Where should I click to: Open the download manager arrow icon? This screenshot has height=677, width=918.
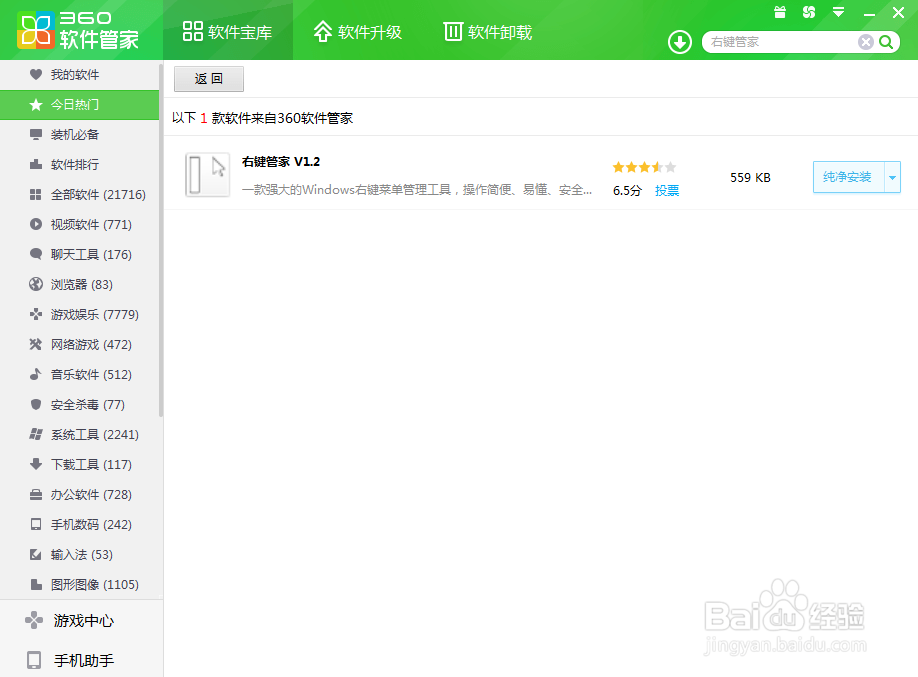pos(680,42)
